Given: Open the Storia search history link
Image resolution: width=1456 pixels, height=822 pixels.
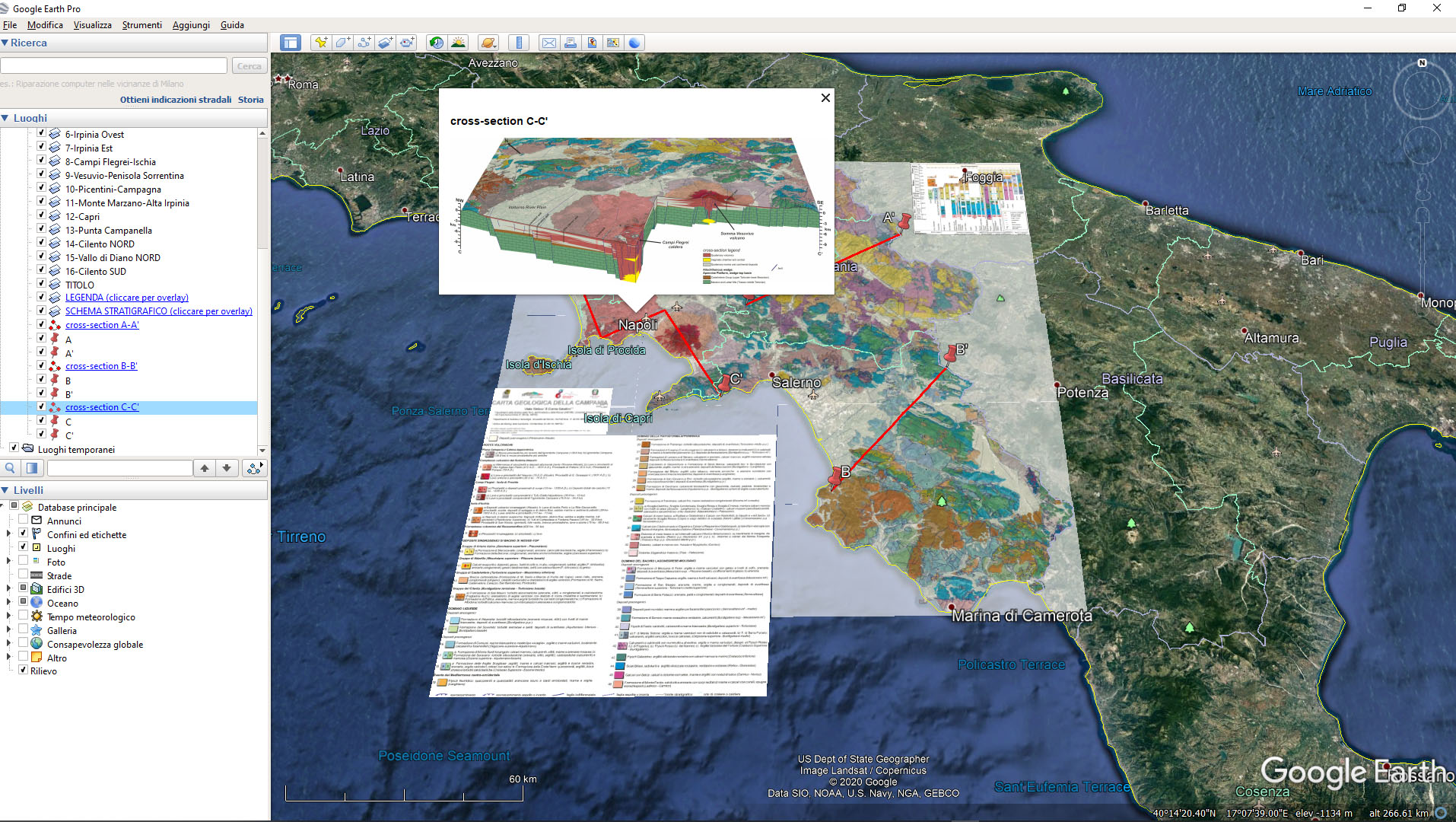Looking at the screenshot, I should (x=251, y=100).
